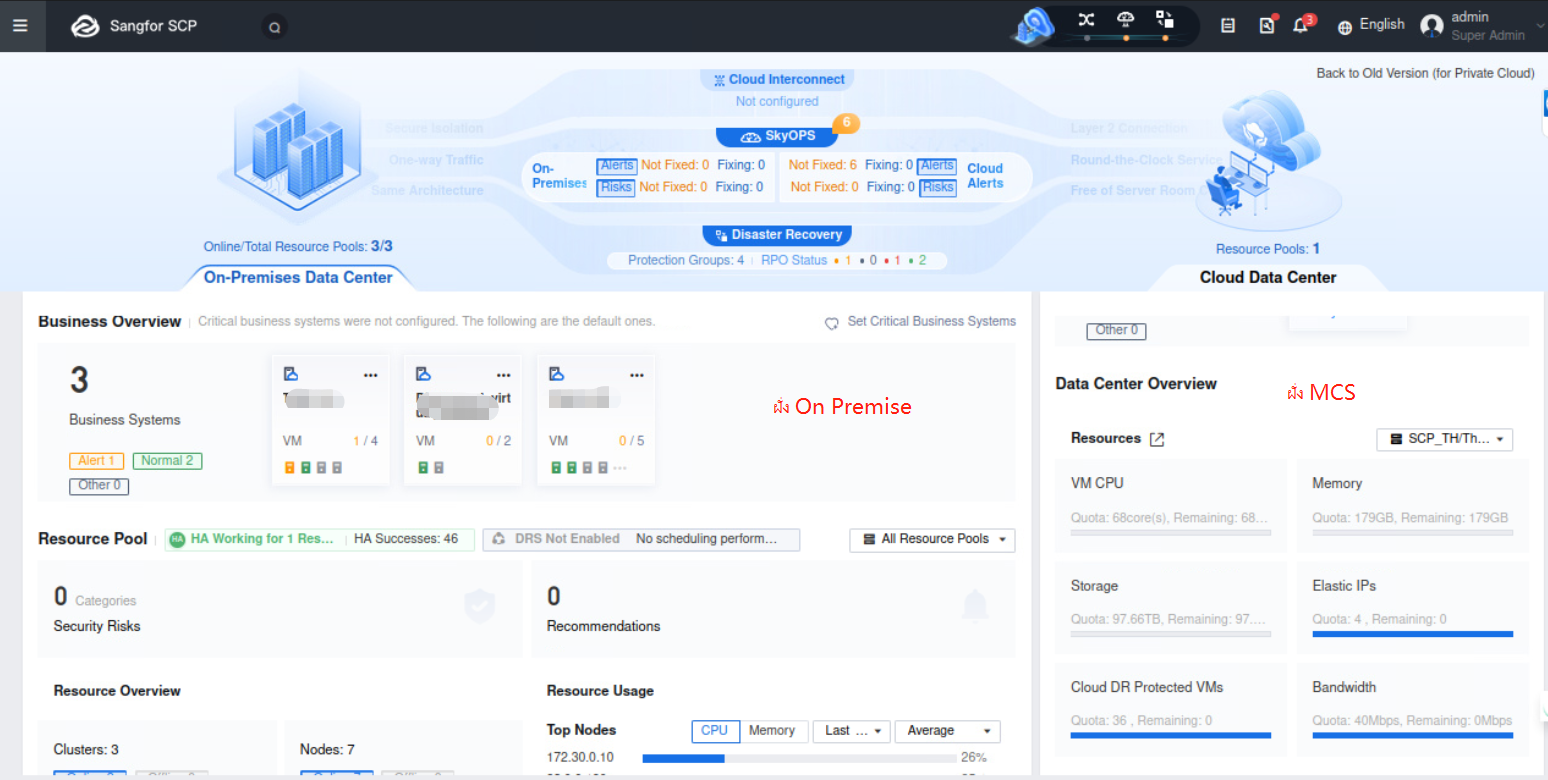Viewport: 1548px width, 780px height.
Task: Expand the admin account chevron
Action: click(1540, 26)
